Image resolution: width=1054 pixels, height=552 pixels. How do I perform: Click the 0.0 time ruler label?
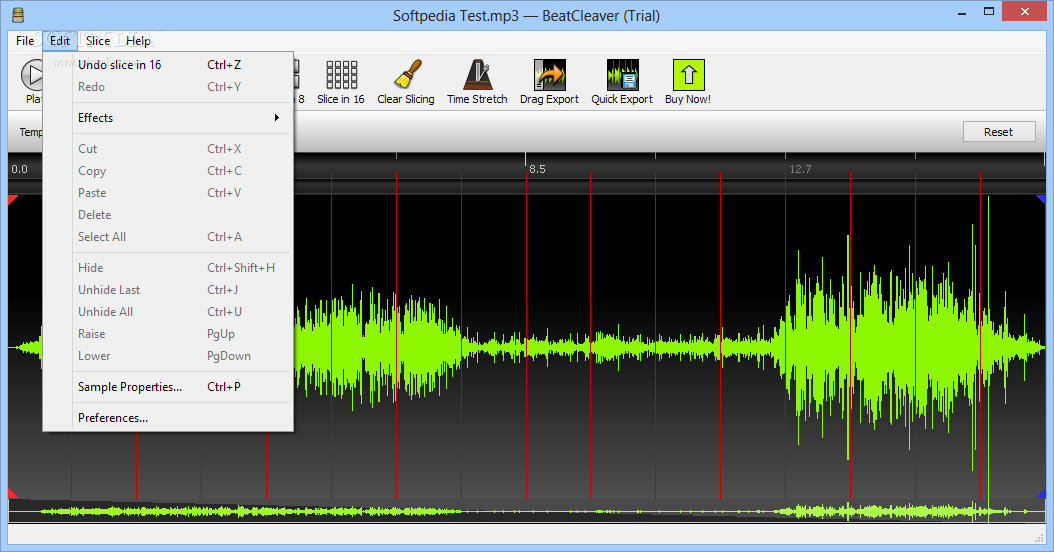click(19, 169)
